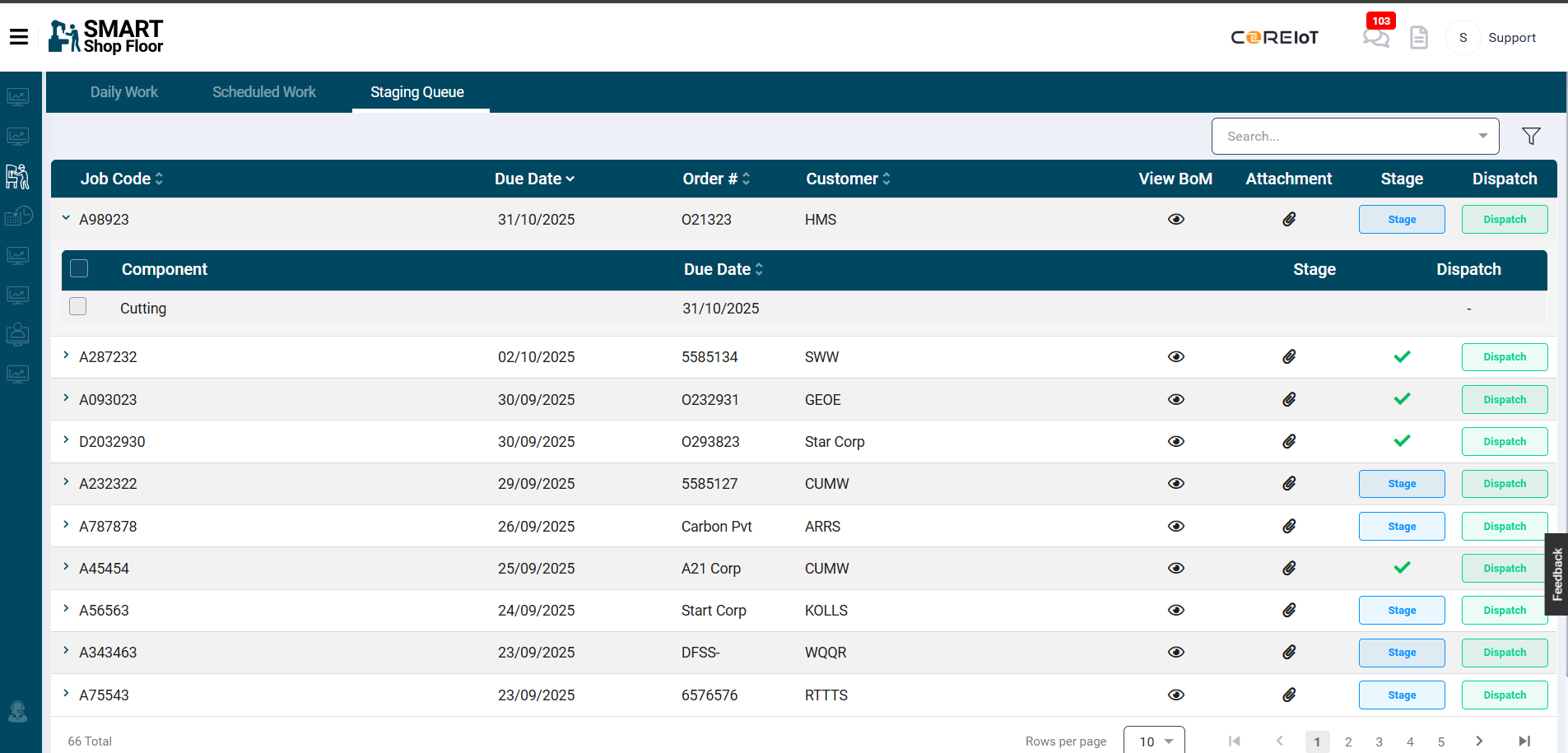
Task: Check the Cutting component checkbox
Action: pos(77,305)
